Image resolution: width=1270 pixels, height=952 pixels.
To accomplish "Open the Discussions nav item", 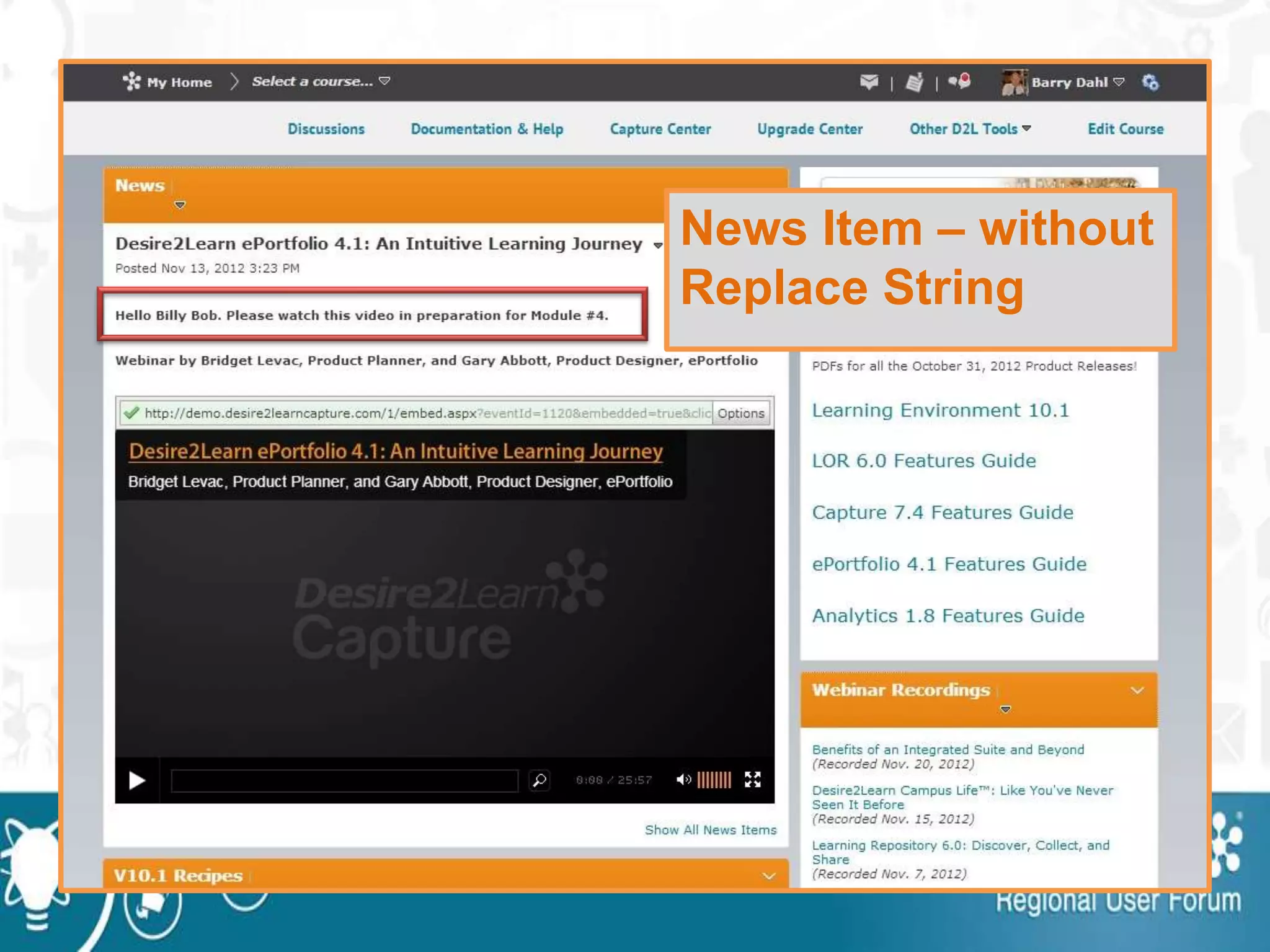I will [326, 129].
